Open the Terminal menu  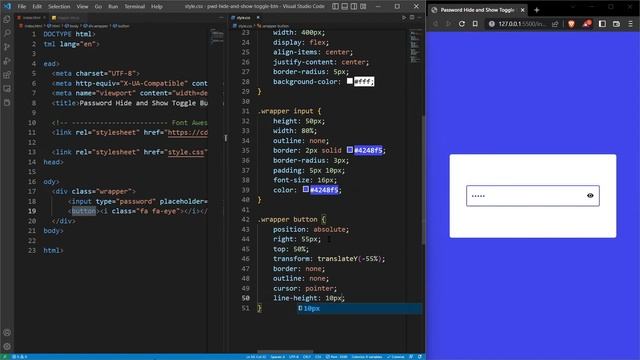[135, 7]
